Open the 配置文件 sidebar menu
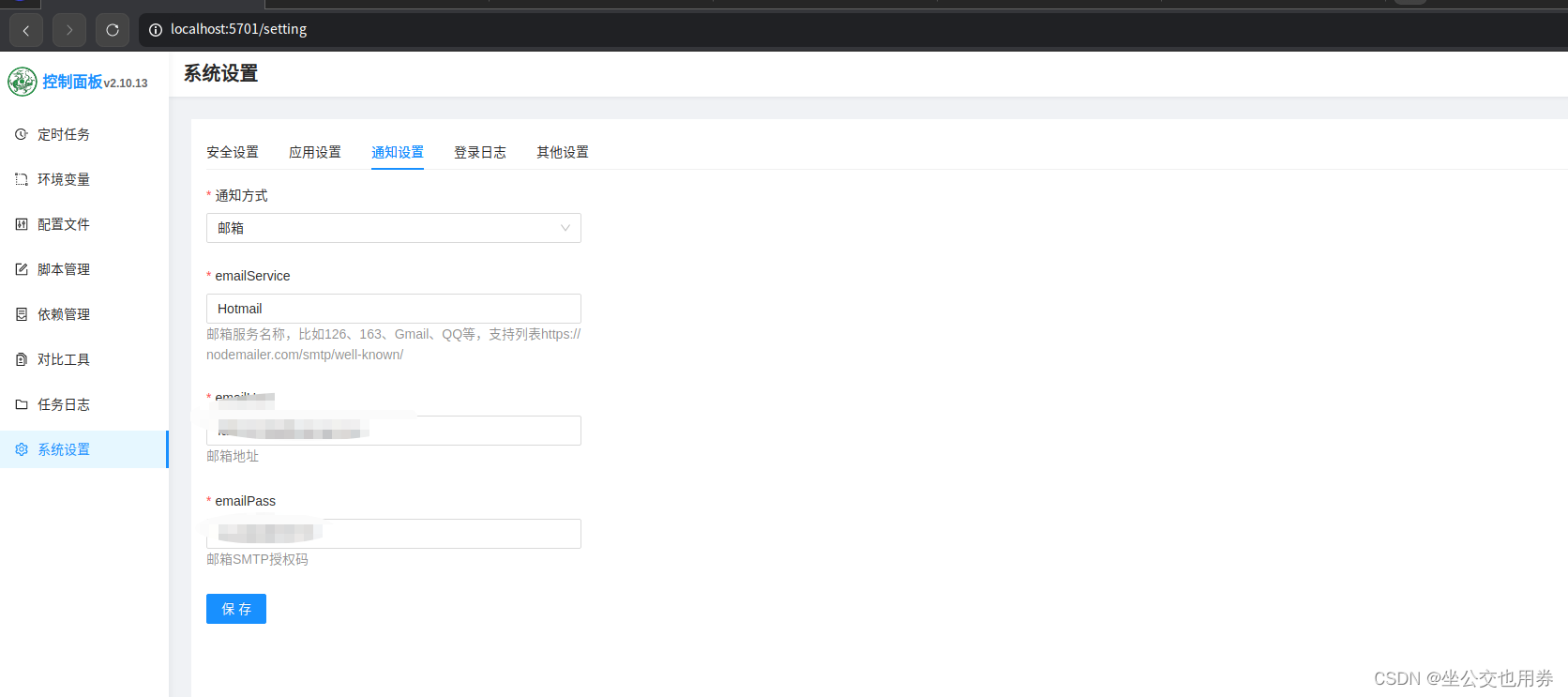Image resolution: width=1568 pixels, height=697 pixels. (x=84, y=224)
